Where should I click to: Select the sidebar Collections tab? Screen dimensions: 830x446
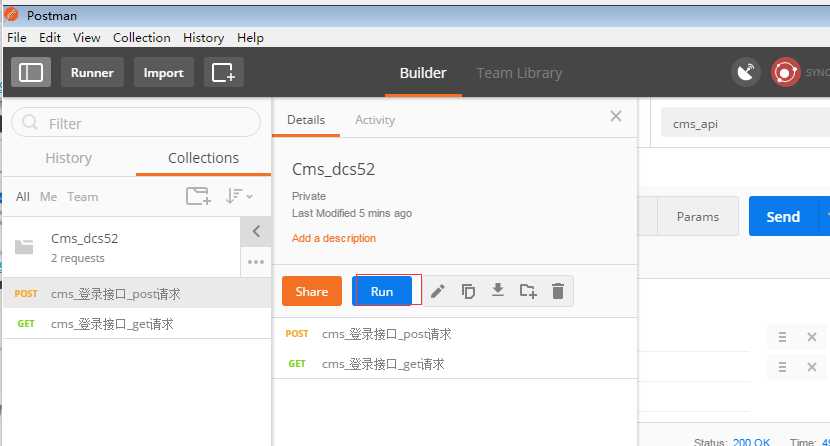pyautogui.click(x=203, y=158)
